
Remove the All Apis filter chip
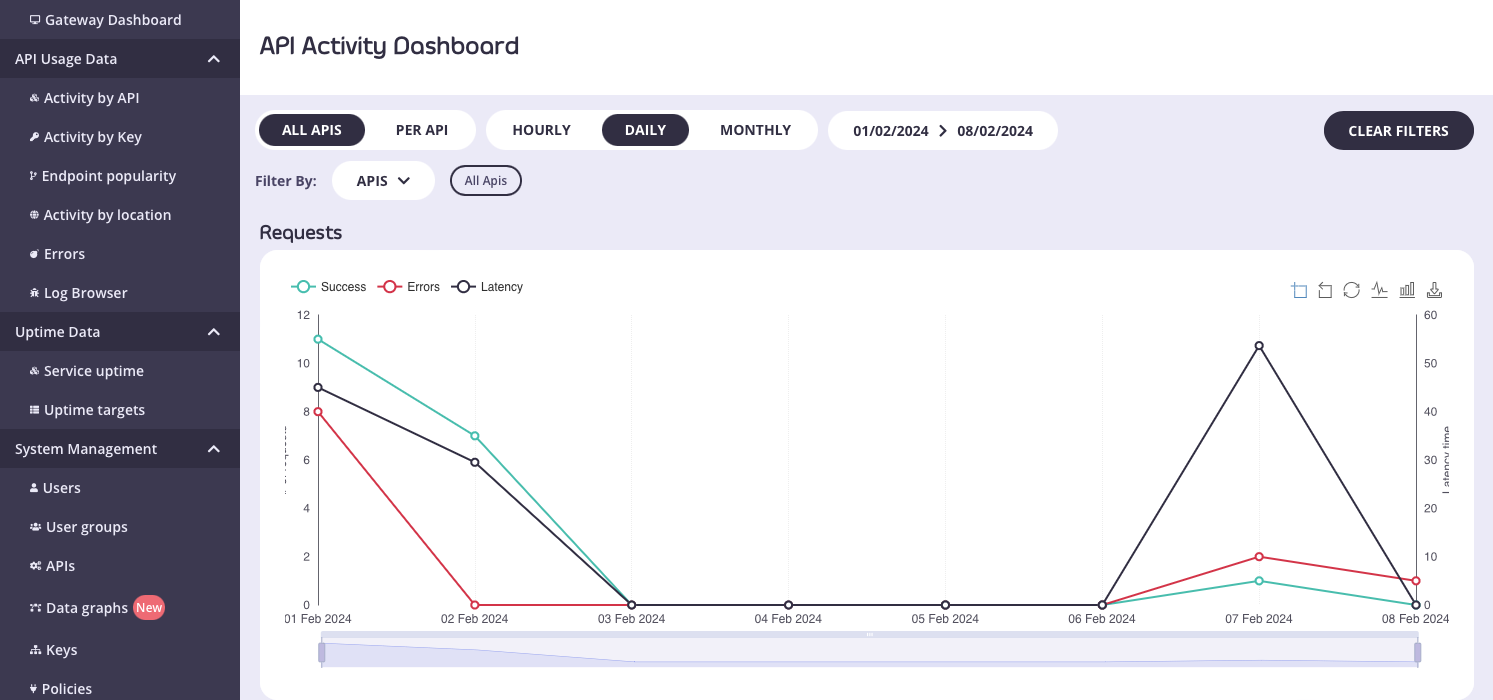[486, 180]
